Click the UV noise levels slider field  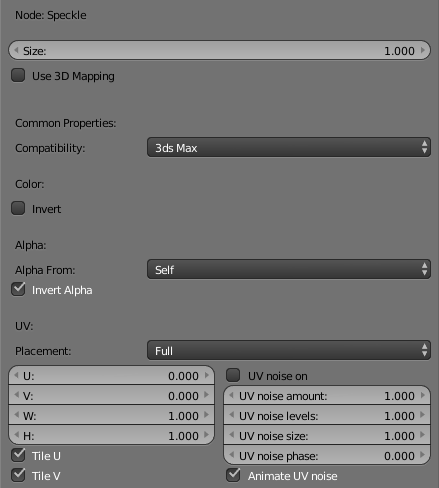coord(327,415)
